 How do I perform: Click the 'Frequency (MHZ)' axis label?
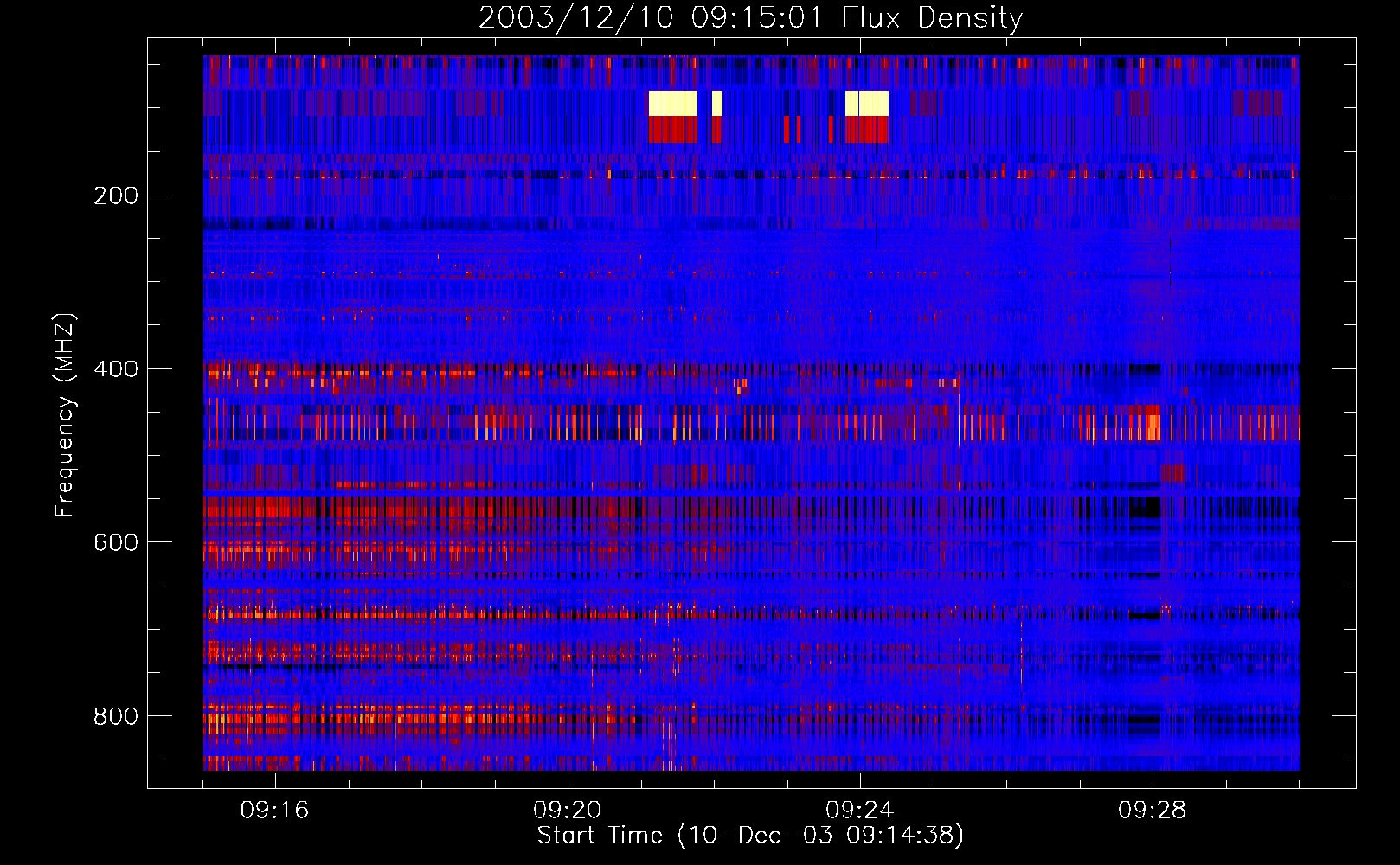[x=65, y=415]
